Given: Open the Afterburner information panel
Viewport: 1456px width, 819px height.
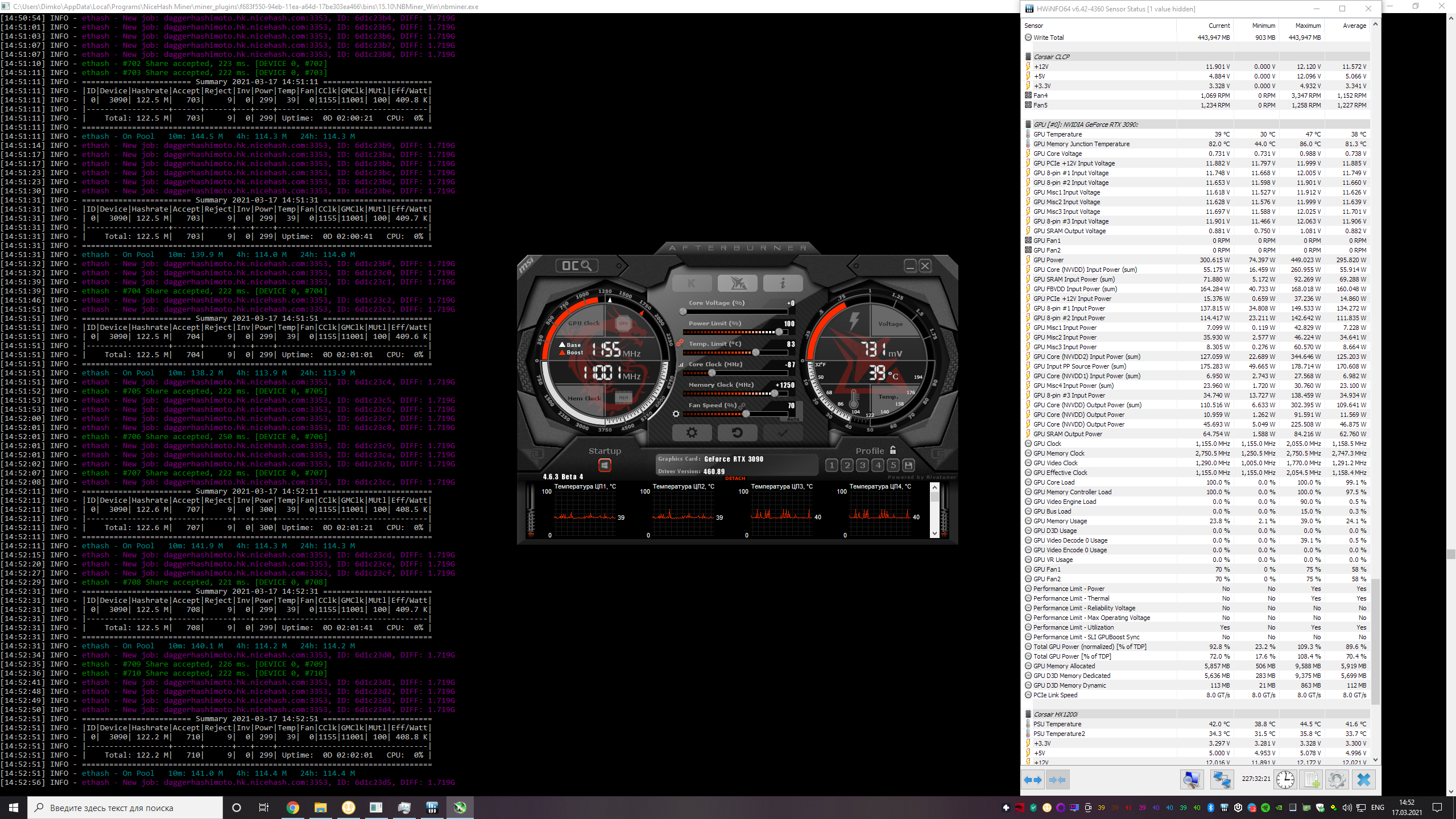Looking at the screenshot, I should (783, 283).
